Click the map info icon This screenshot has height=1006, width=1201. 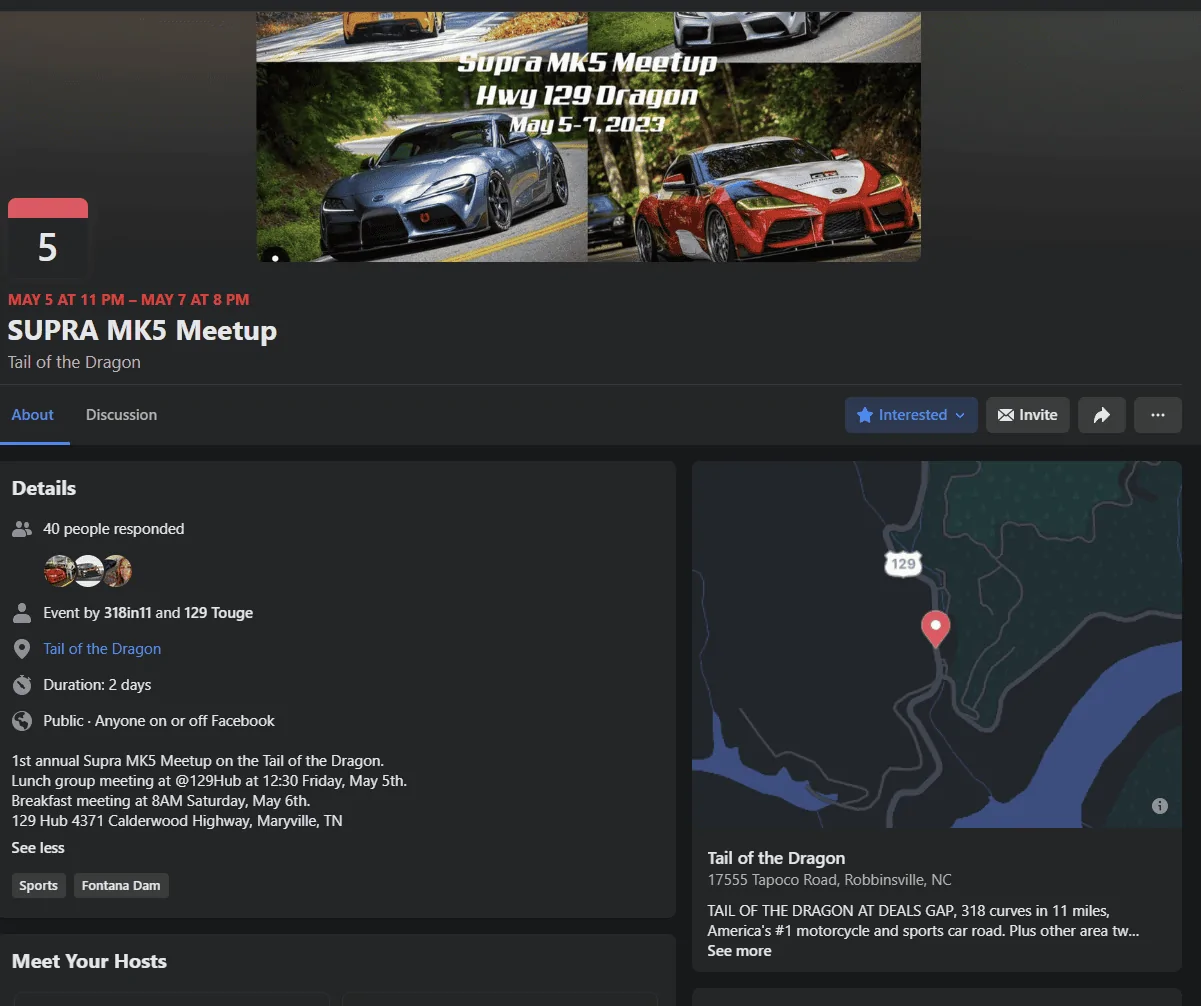(x=1160, y=806)
